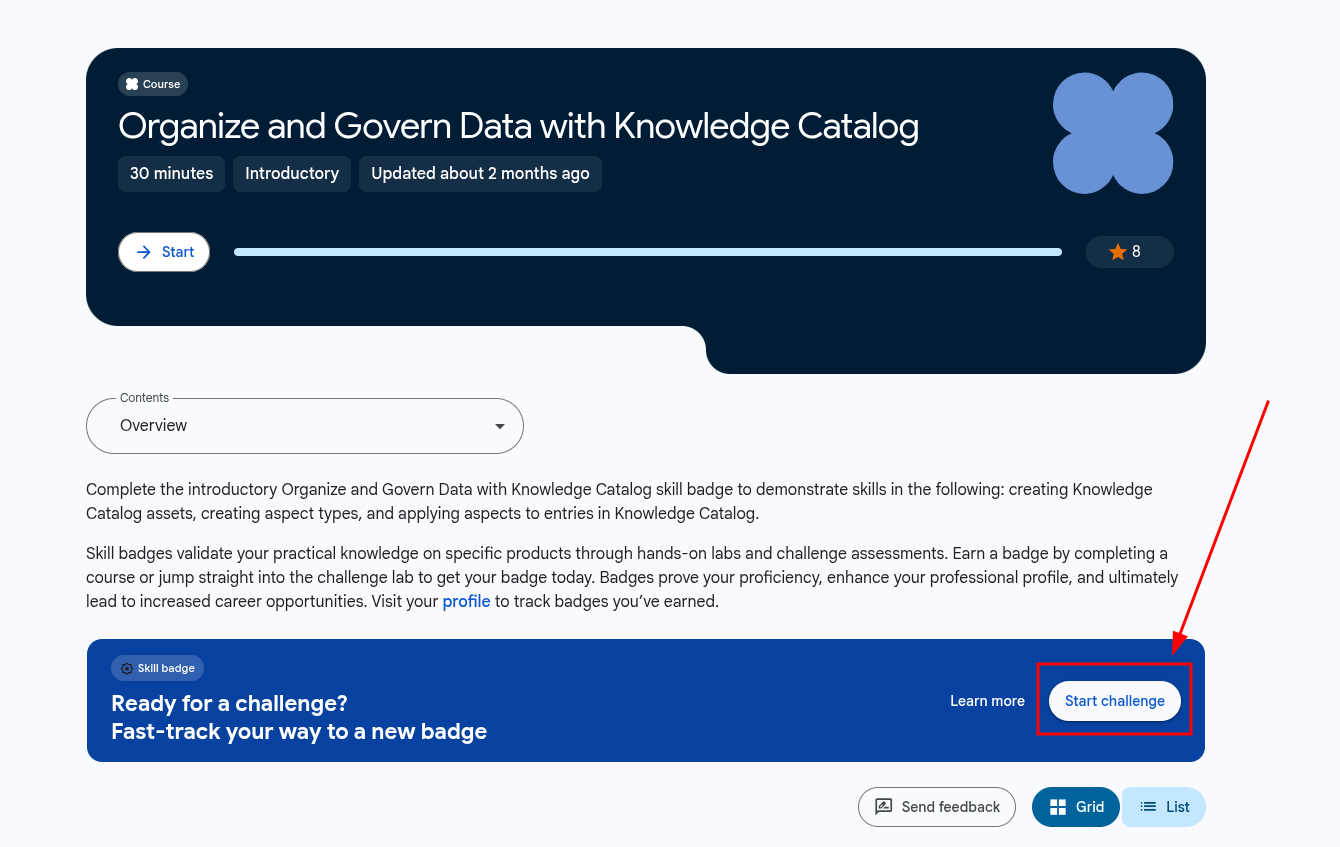Follow the profile hyperlink
This screenshot has height=847, width=1340.
tap(466, 602)
